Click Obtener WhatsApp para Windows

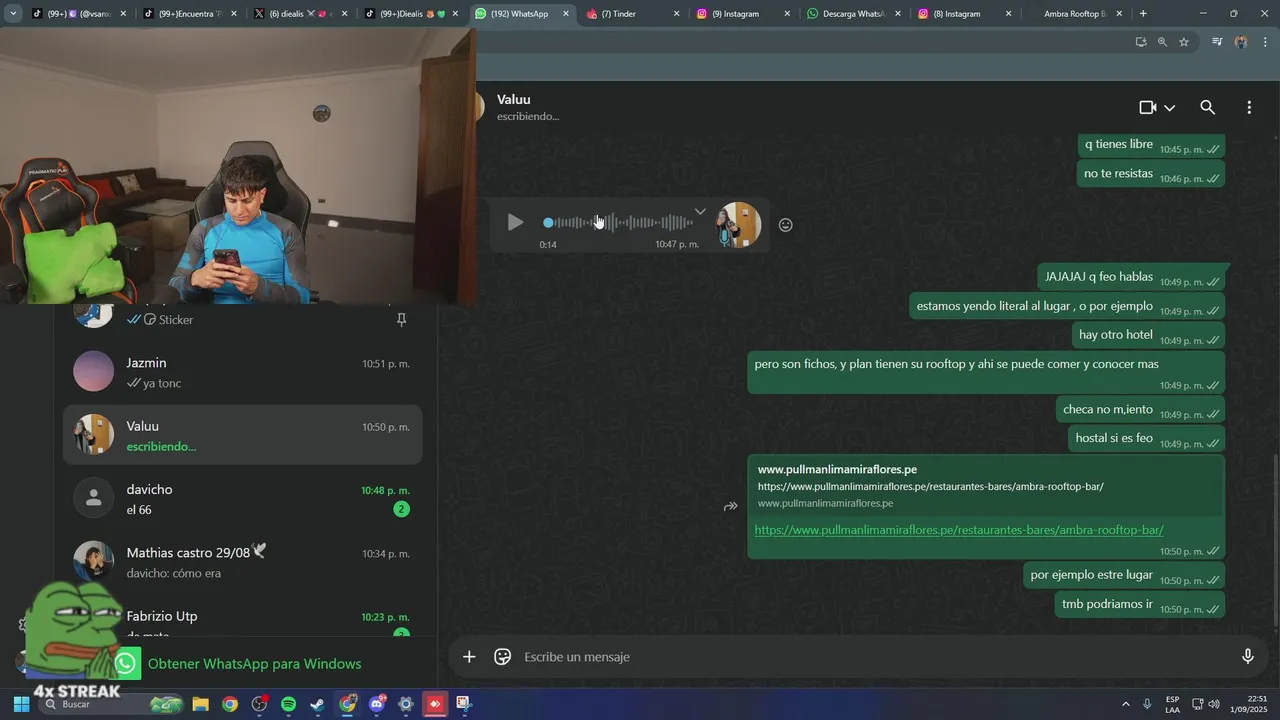click(254, 664)
